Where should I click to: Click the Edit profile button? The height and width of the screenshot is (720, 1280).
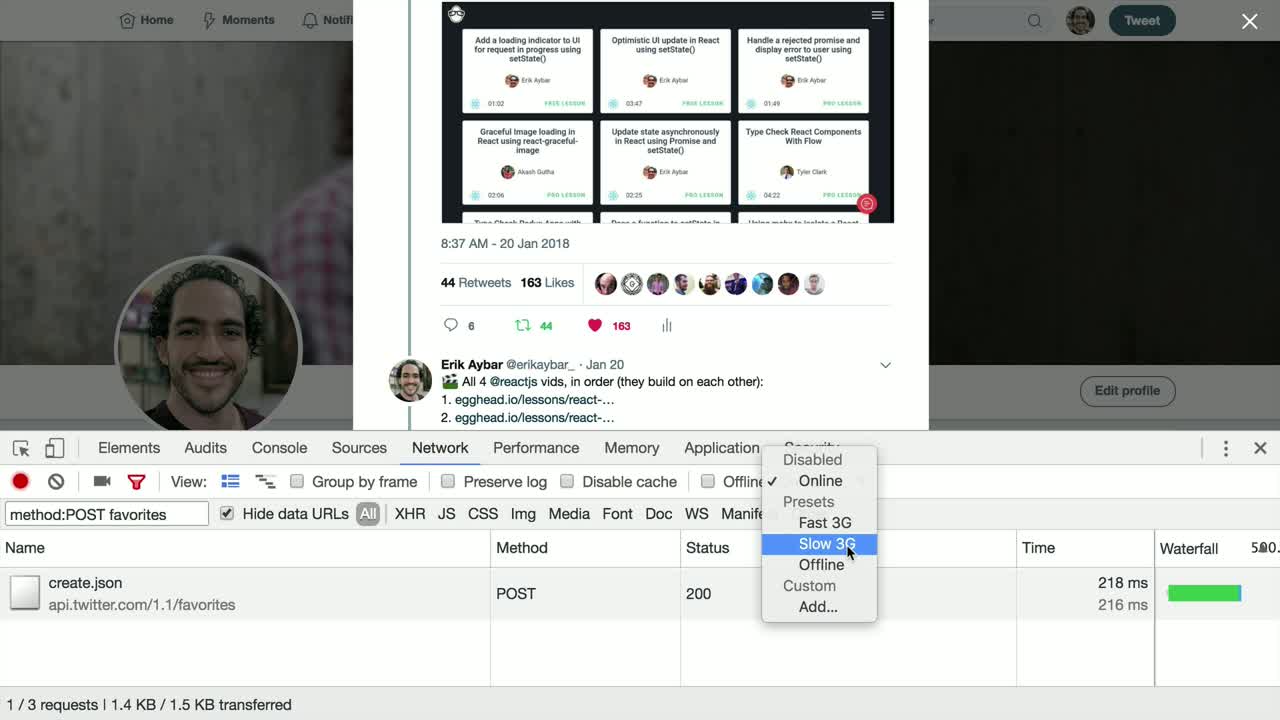1126,391
